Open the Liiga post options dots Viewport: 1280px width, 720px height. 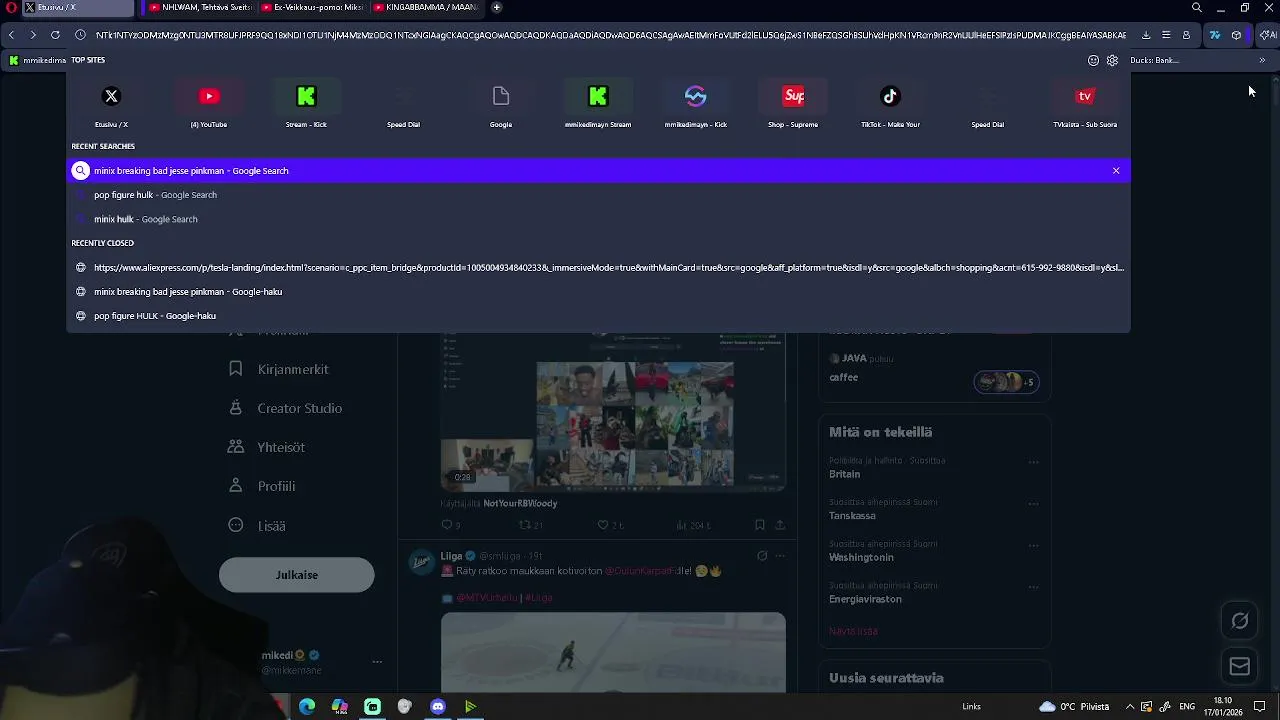pyautogui.click(x=780, y=556)
